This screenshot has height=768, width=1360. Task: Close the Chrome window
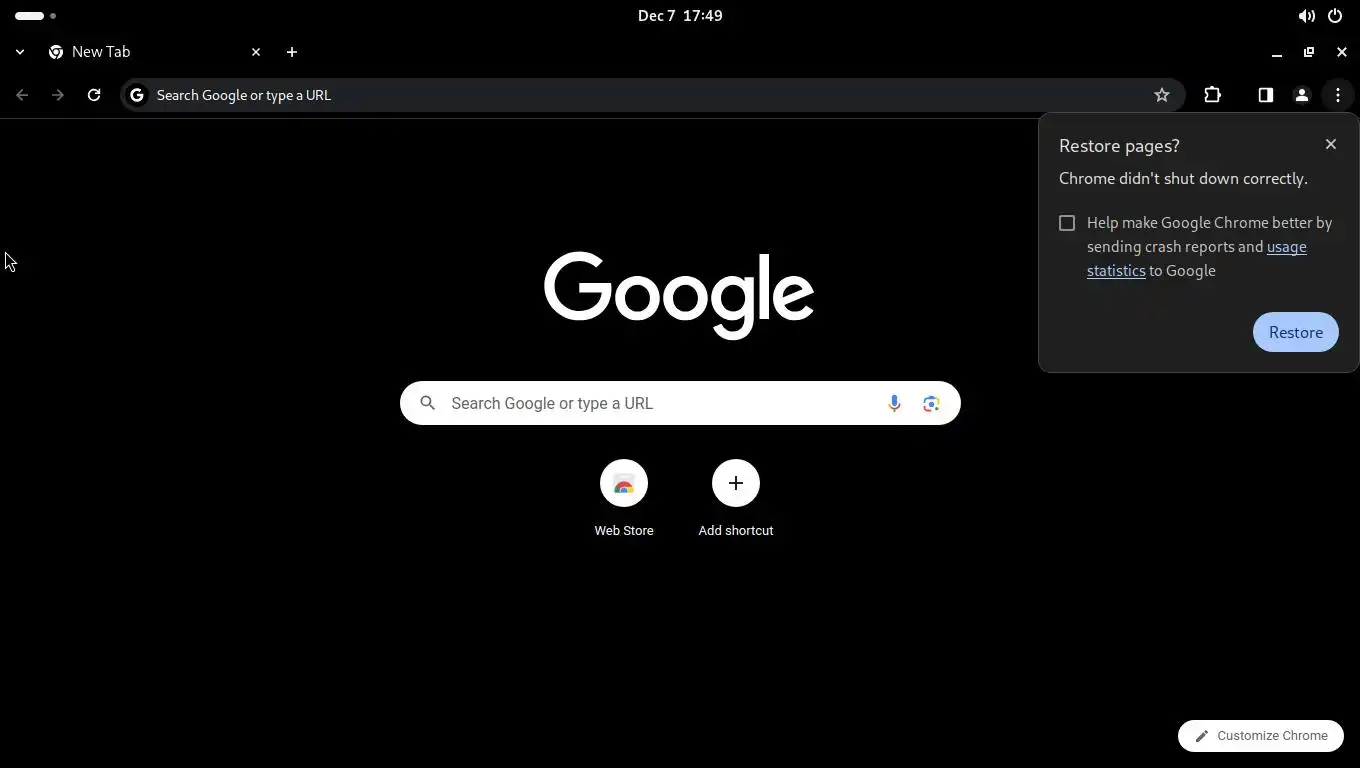1342,52
